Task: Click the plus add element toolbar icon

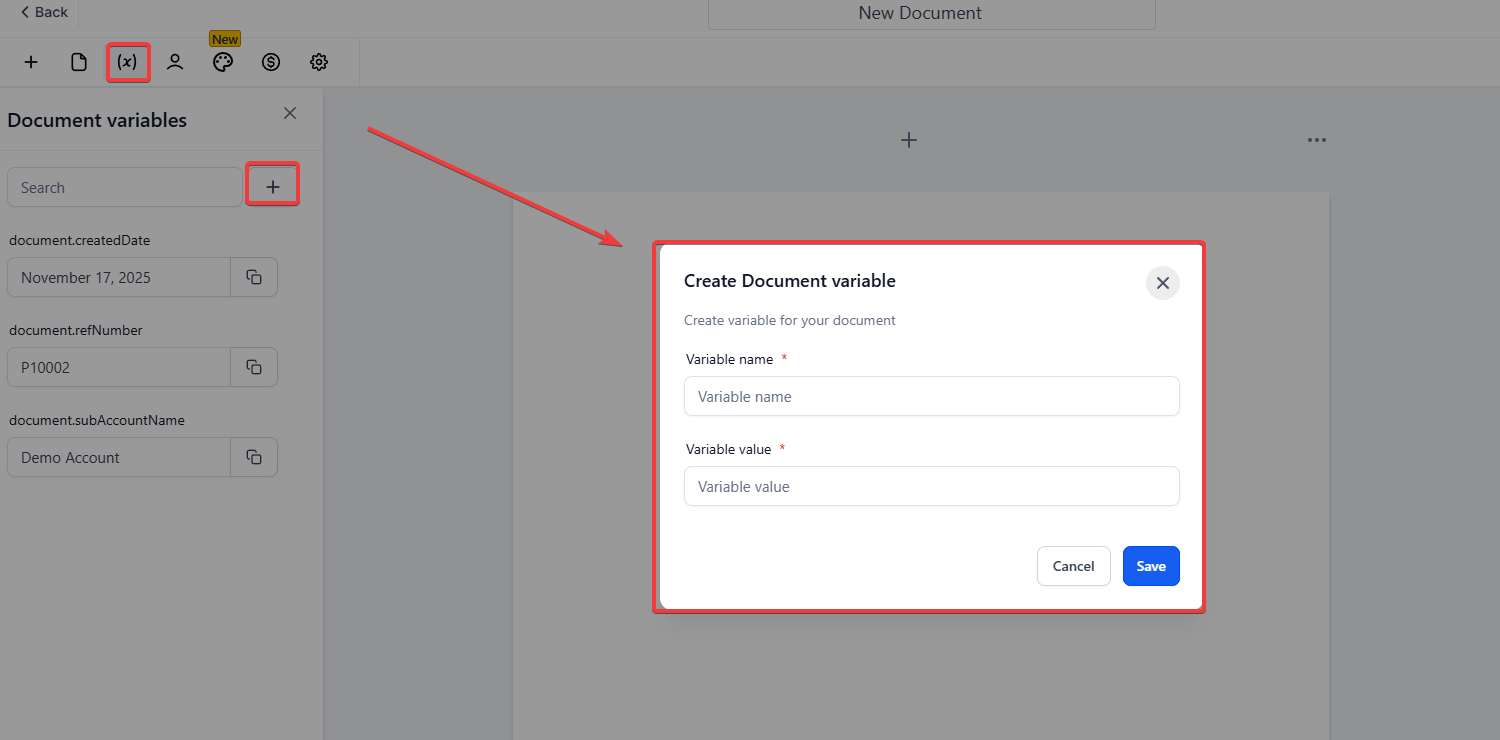Action: (31, 62)
